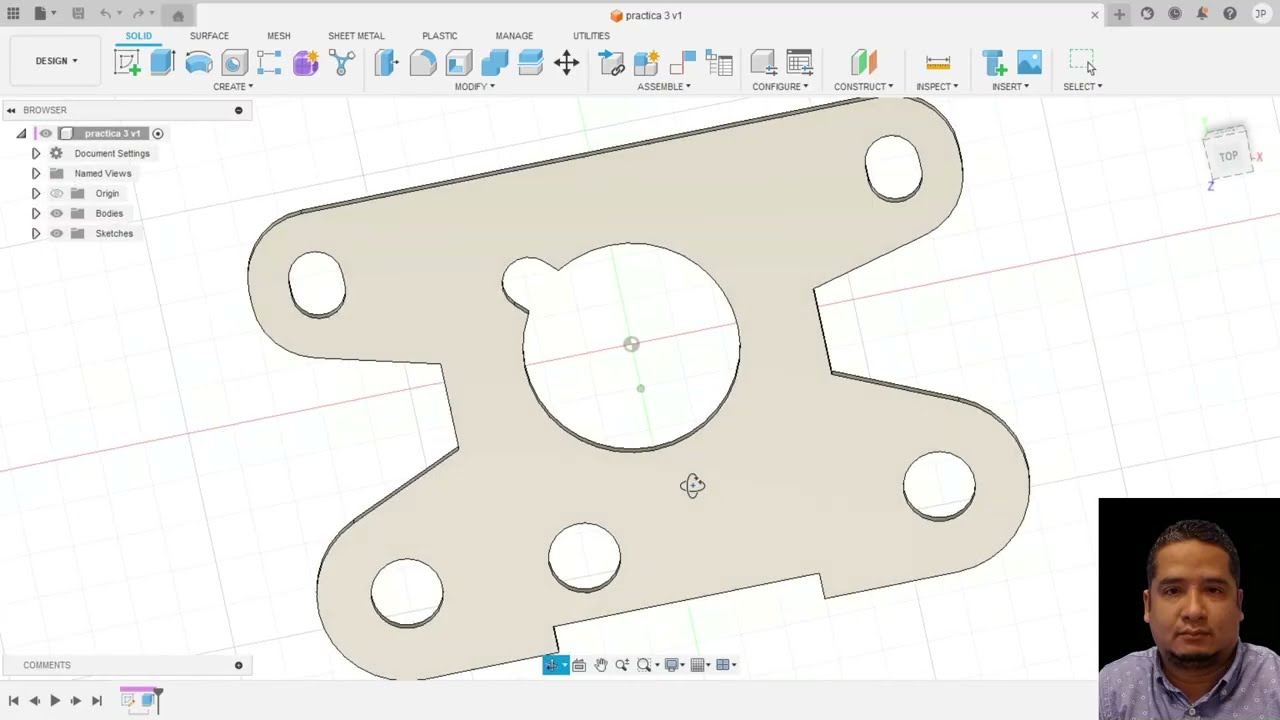Click the Zoom Window tool
Viewport: 1280px width, 720px height.
(644, 665)
